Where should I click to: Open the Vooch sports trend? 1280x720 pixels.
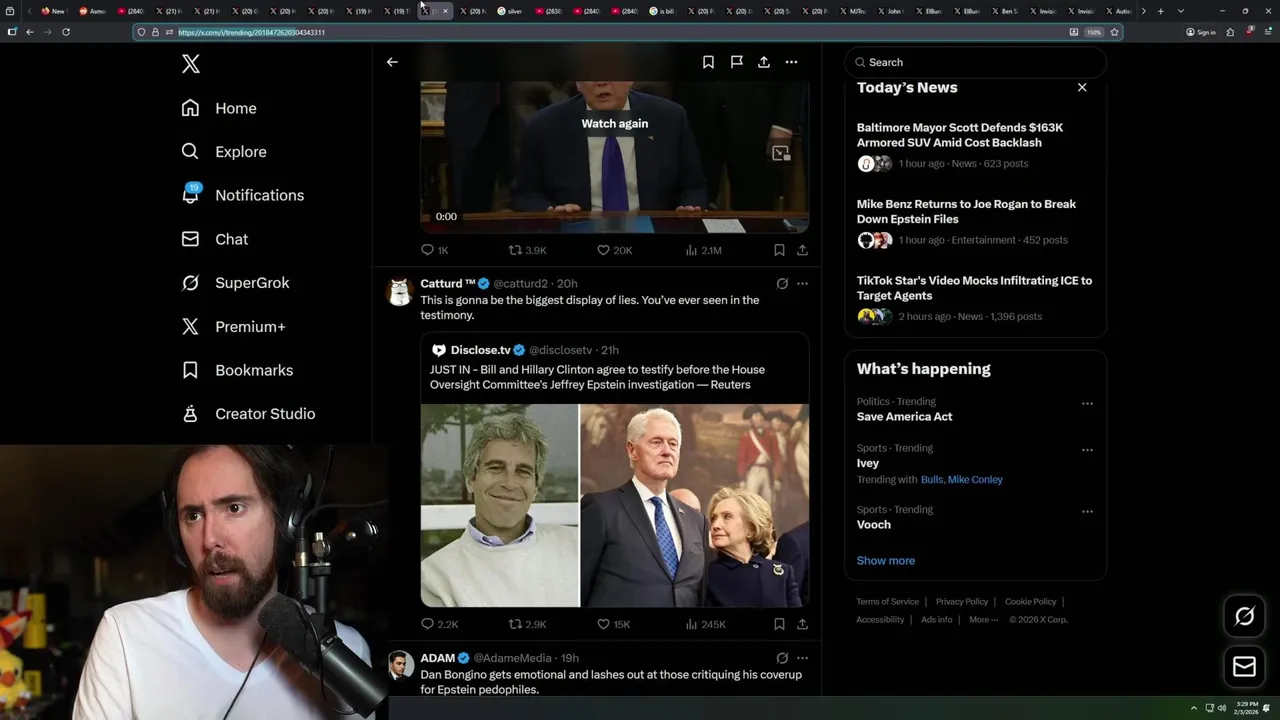click(874, 524)
